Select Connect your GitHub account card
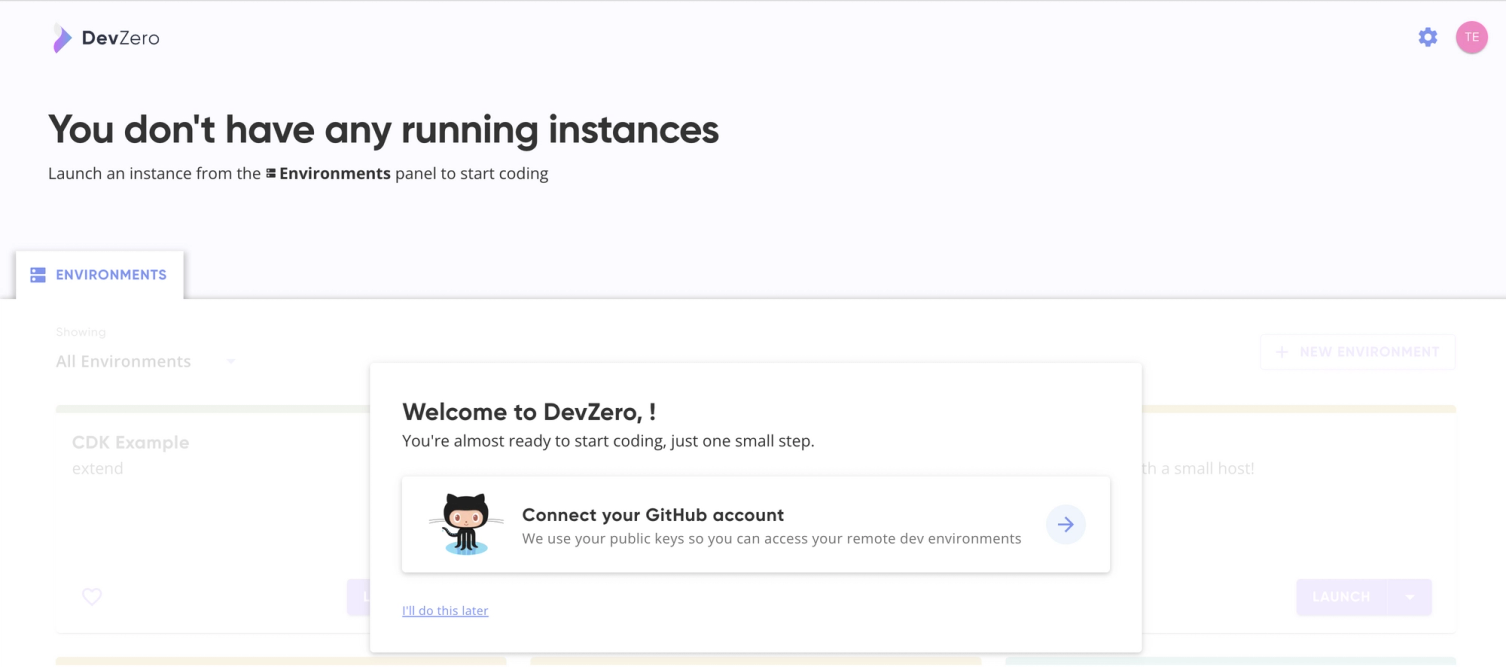The width and height of the screenshot is (1506, 667). (756, 524)
